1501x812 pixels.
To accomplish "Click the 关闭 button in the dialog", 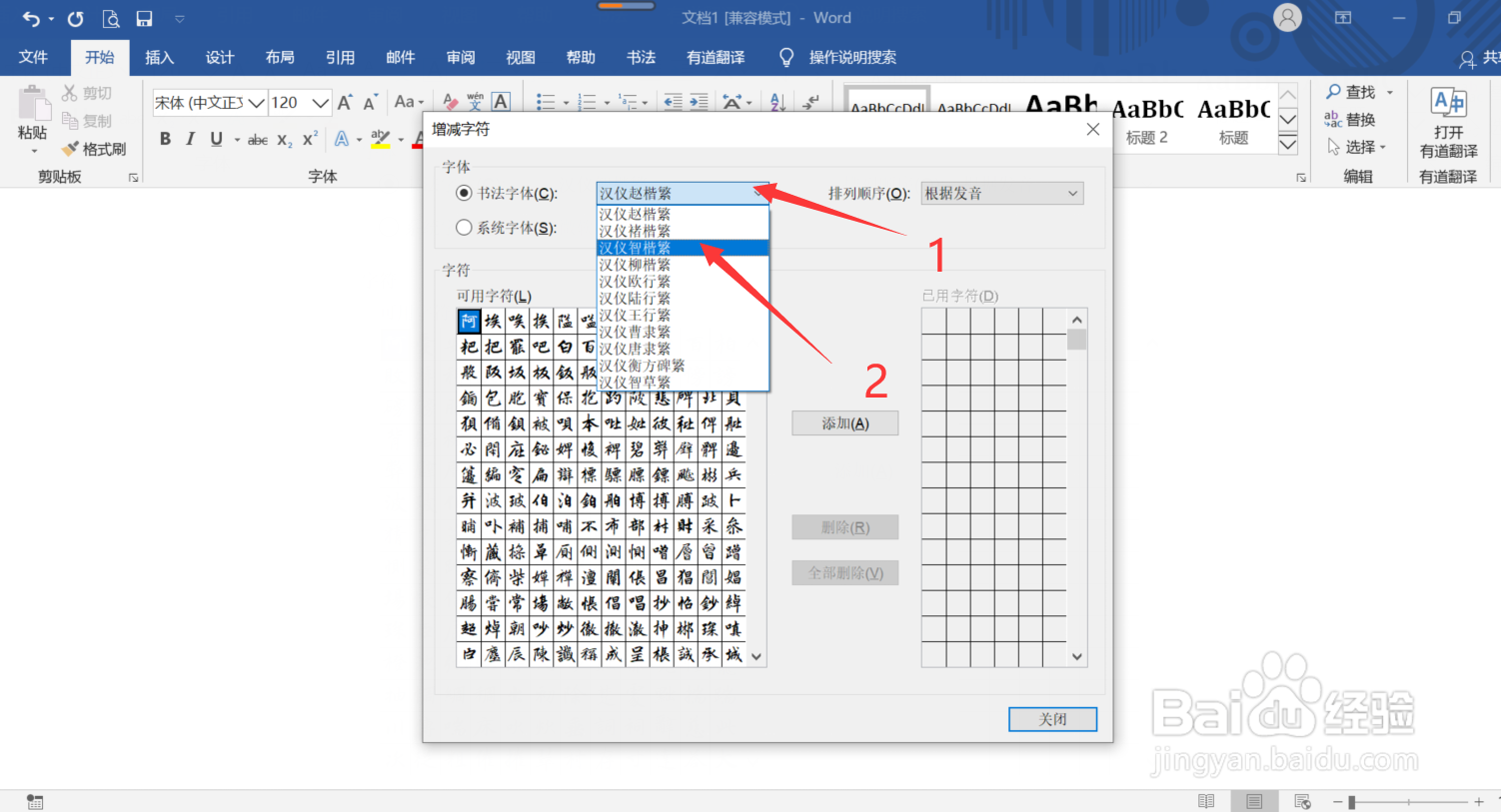I will pos(1053,719).
